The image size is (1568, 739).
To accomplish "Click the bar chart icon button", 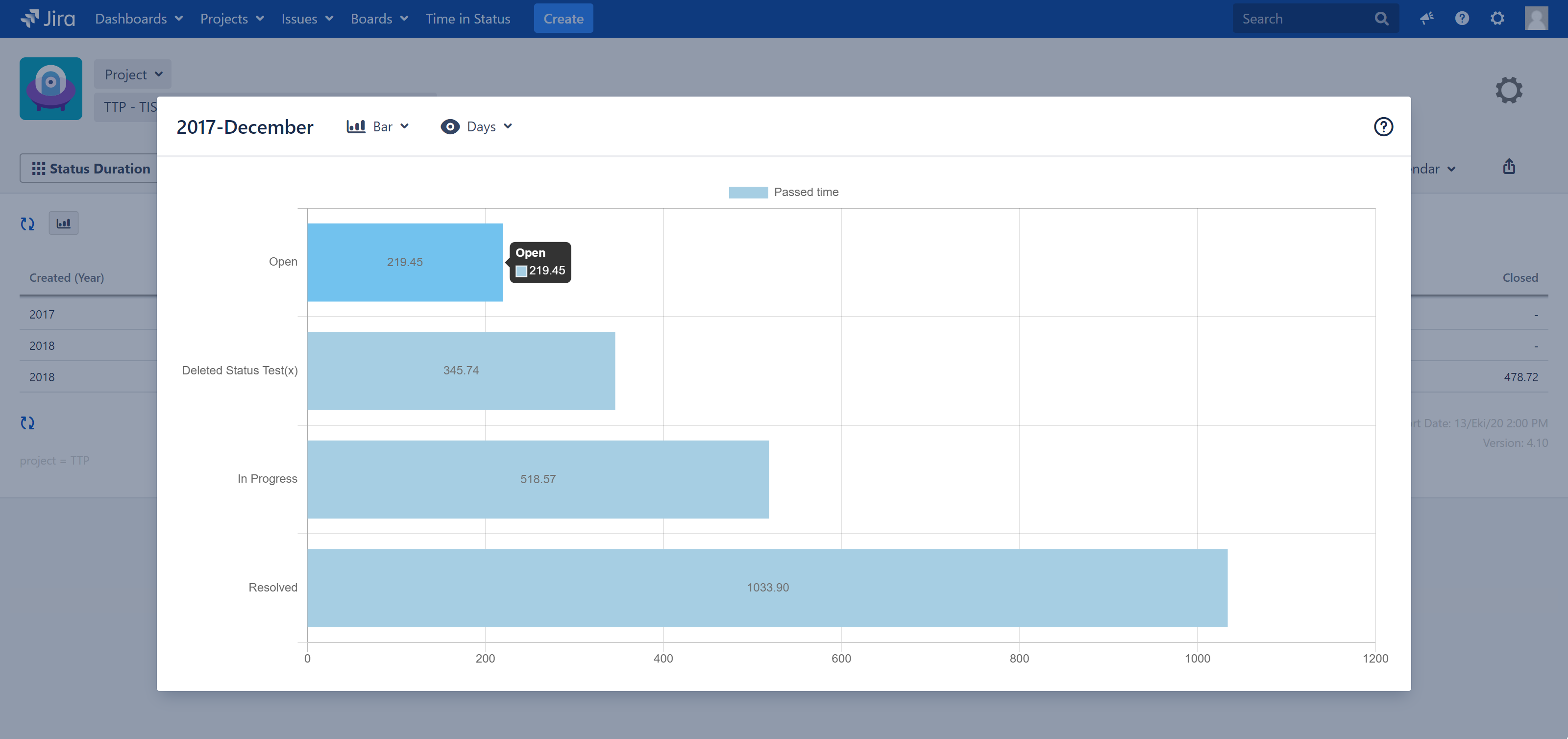I will 63,223.
